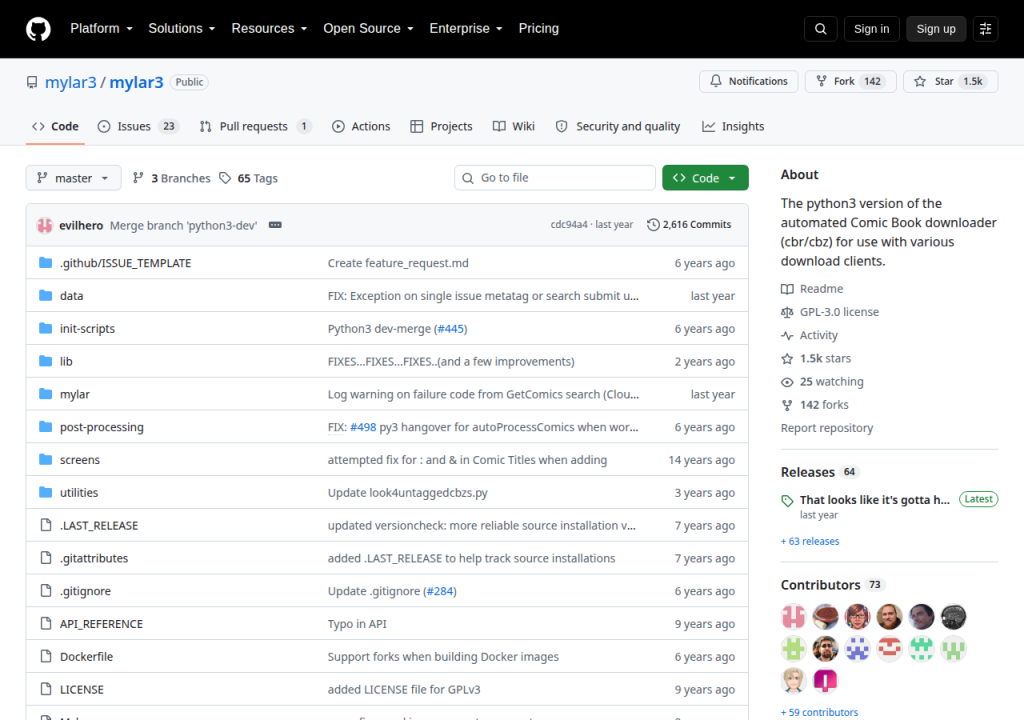The width and height of the screenshot is (1024, 720).
Task: Open the master branch selector dropdown
Action: point(73,178)
